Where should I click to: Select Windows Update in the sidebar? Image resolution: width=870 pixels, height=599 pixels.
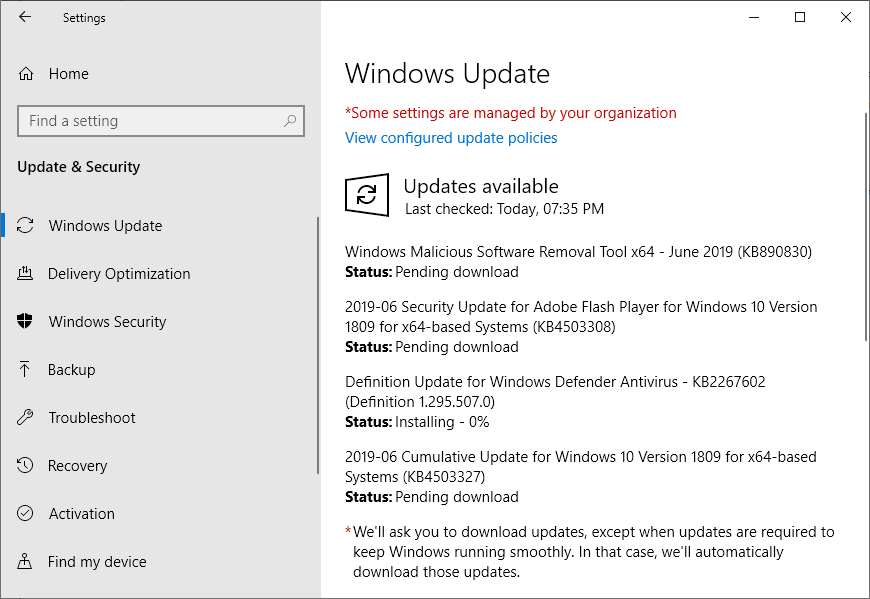click(x=105, y=226)
